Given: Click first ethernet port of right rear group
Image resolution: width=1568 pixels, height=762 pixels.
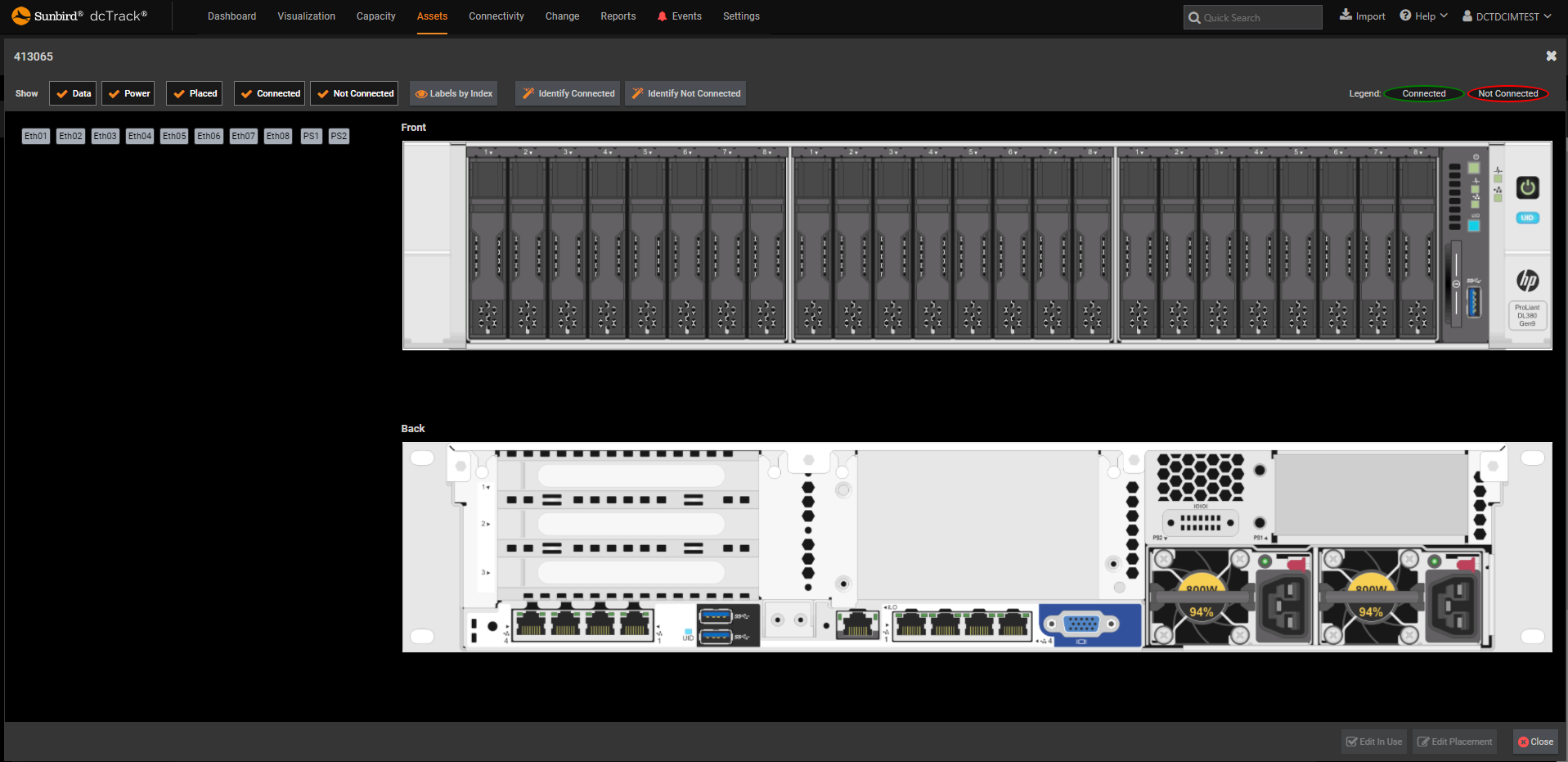Looking at the screenshot, I should [910, 624].
